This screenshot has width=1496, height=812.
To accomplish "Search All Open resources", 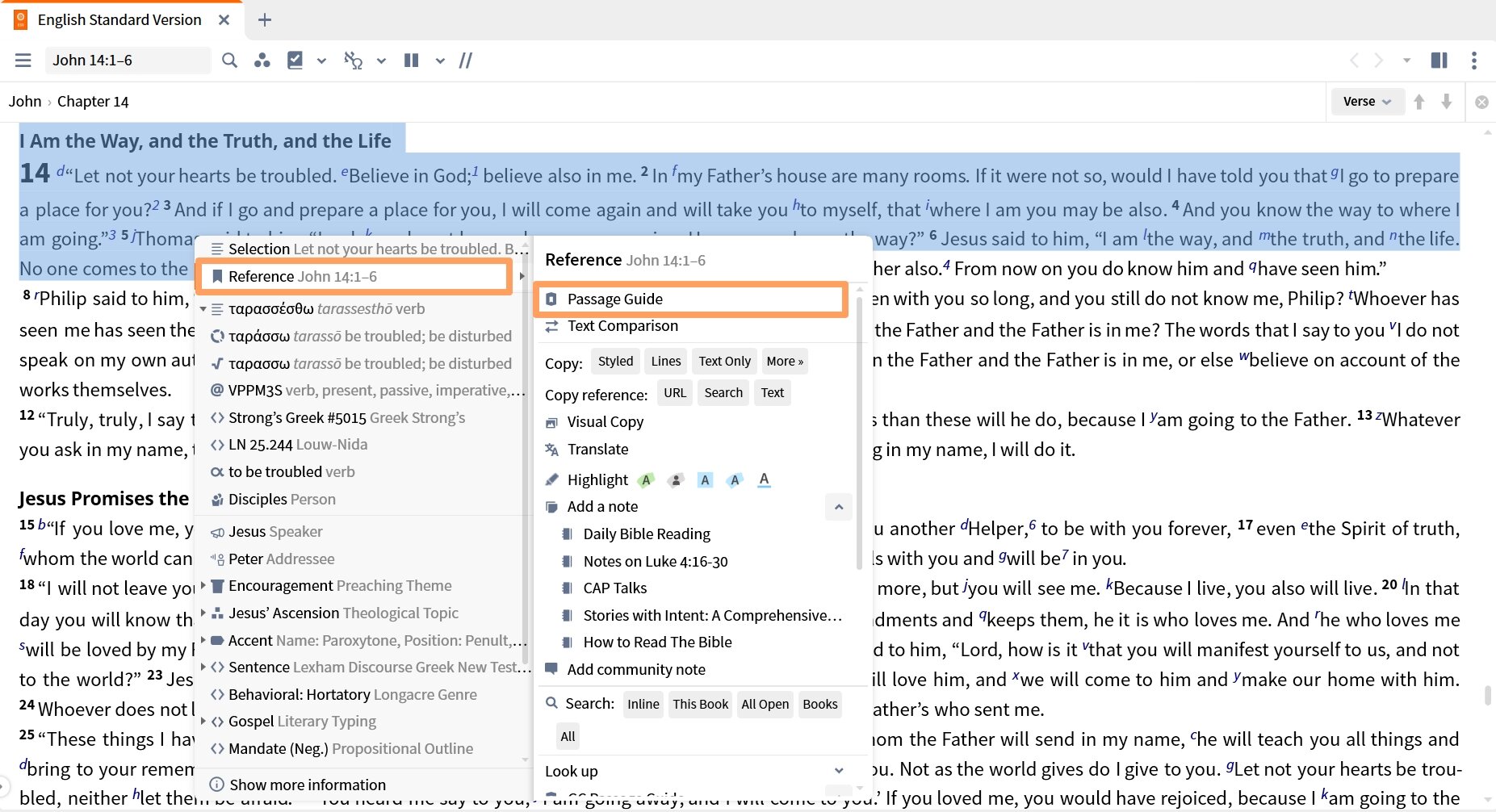I will point(765,705).
